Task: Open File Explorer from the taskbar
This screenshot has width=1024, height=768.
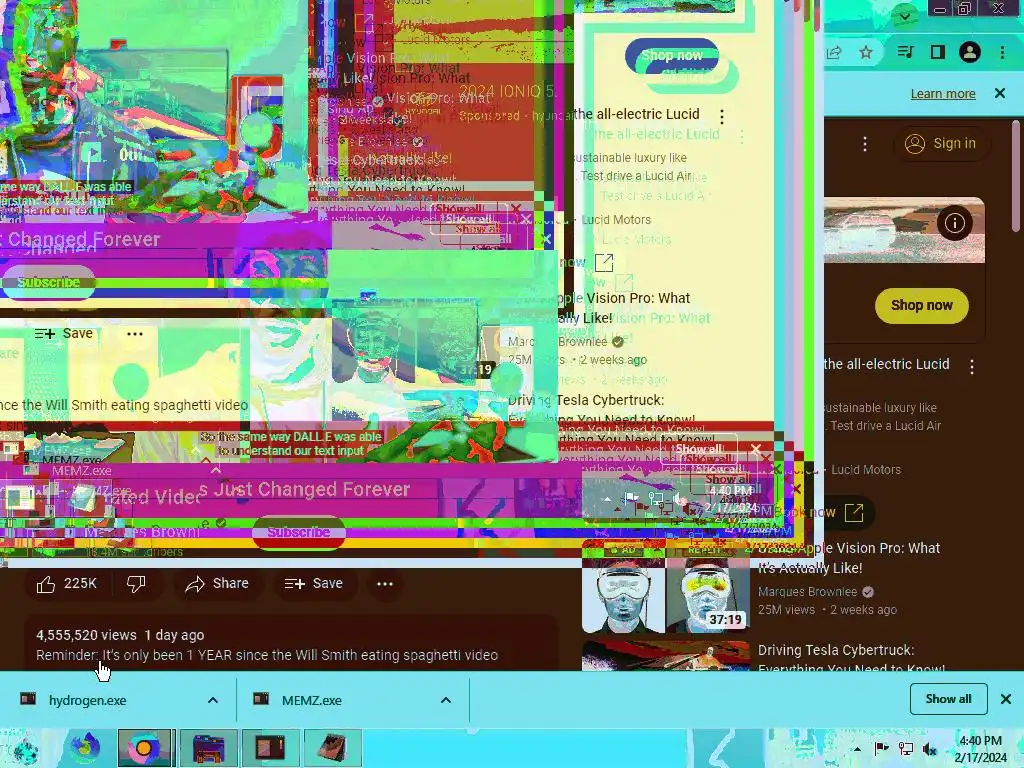Action: coord(208,748)
